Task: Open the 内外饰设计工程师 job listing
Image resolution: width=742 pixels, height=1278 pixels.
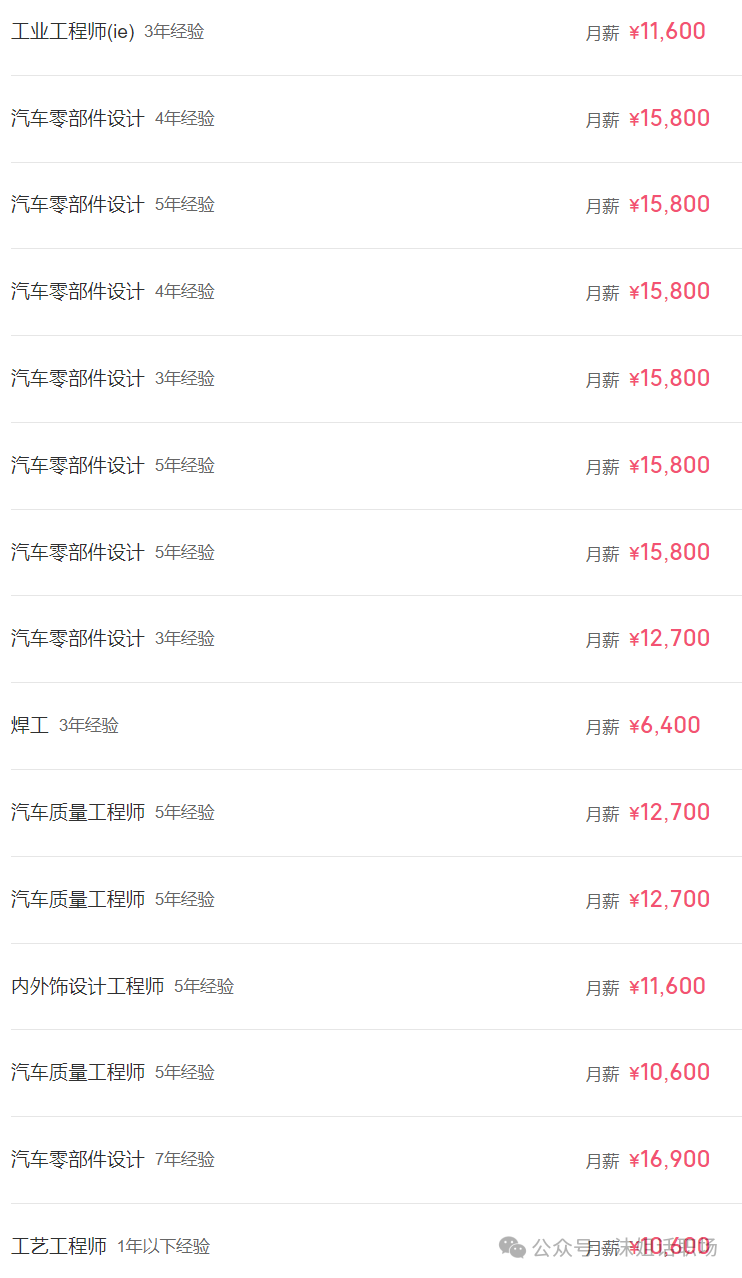Action: 88,987
